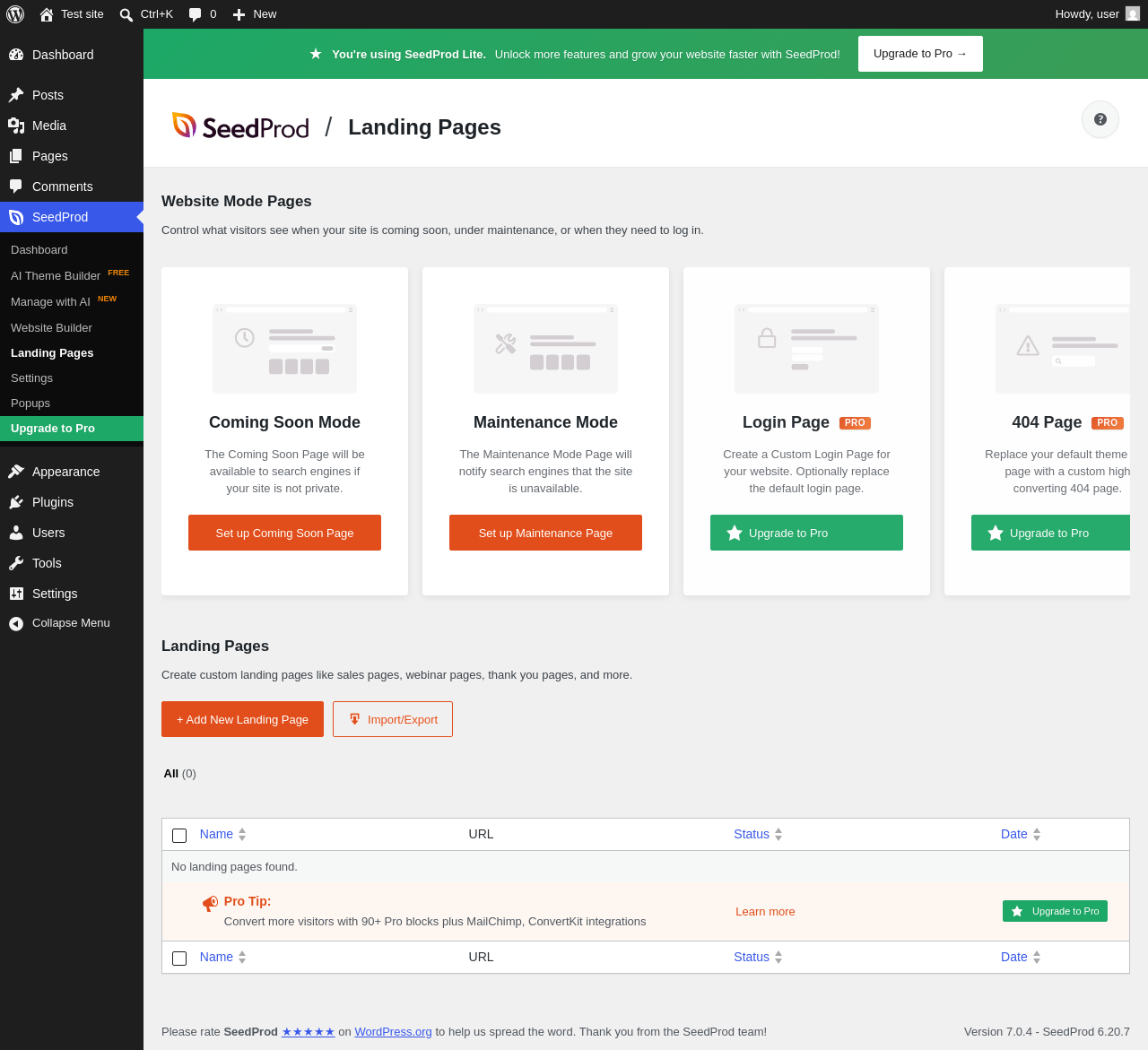Viewport: 1148px width, 1050px height.
Task: Open search with the Ctrl+K magnifier icon
Action: 126,14
